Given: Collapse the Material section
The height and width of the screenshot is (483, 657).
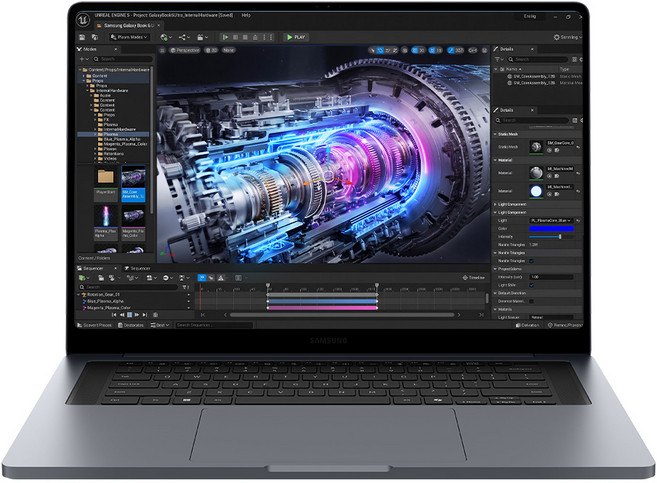Looking at the screenshot, I should pos(496,160).
